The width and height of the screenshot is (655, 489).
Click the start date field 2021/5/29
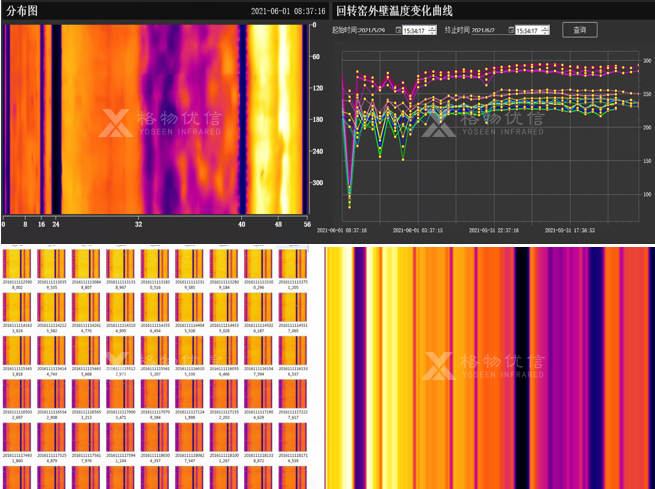tap(376, 30)
